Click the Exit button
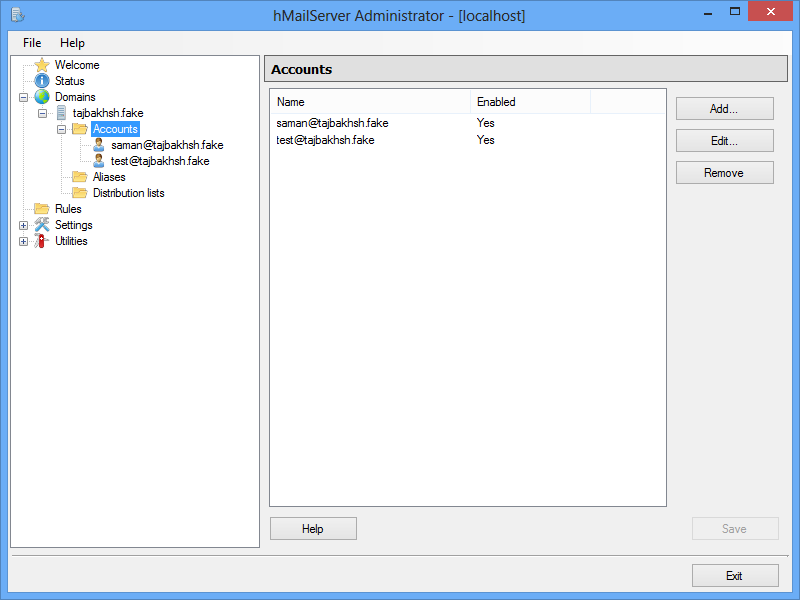 tap(735, 576)
